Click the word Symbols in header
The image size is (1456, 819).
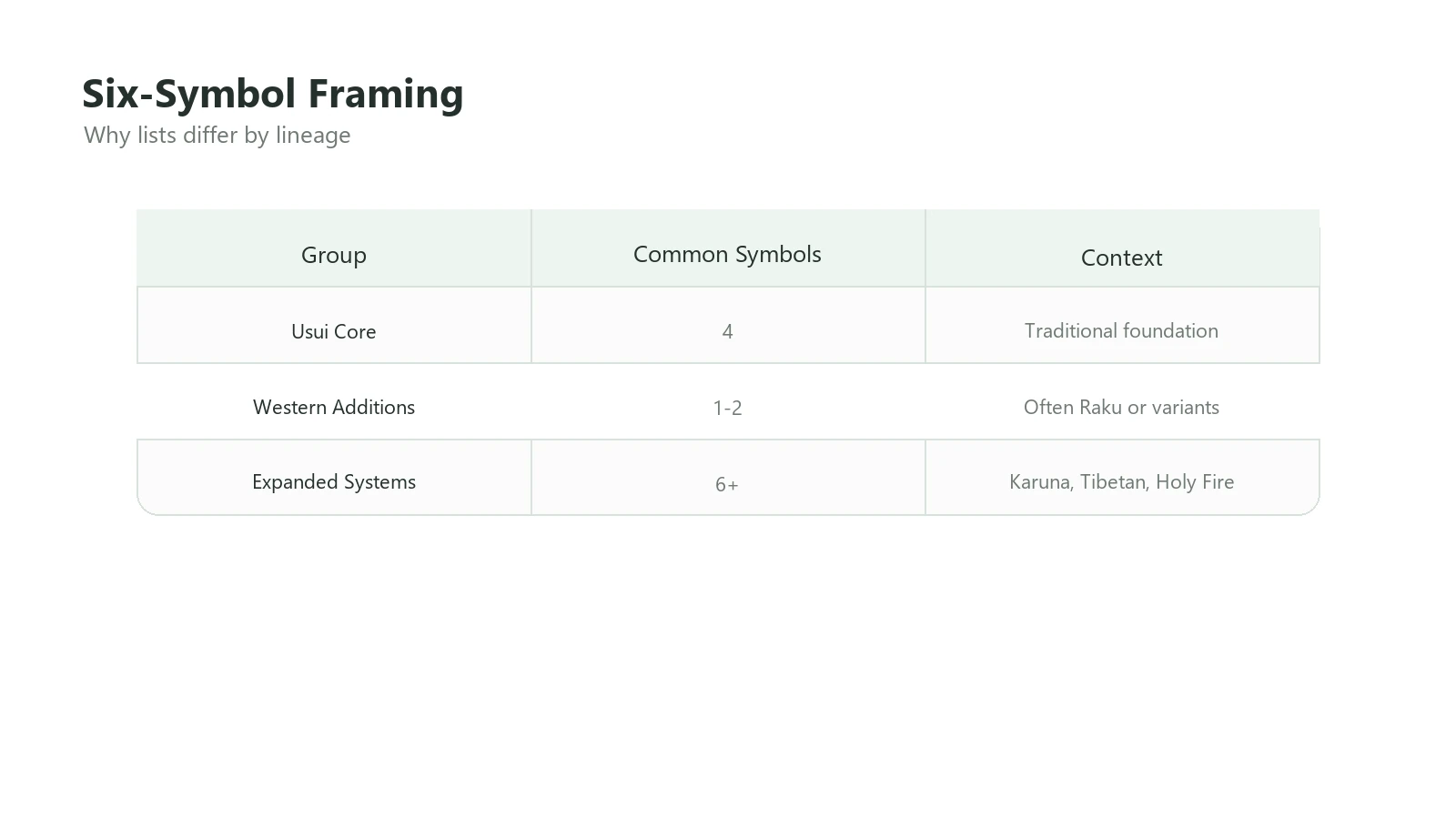[x=779, y=254]
